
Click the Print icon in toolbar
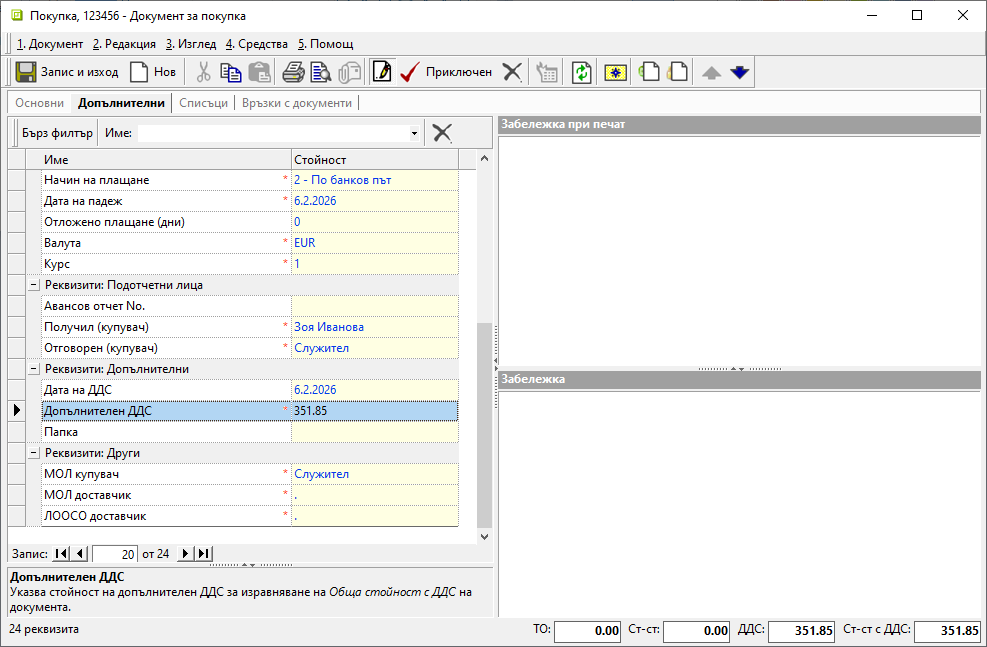[x=293, y=72]
